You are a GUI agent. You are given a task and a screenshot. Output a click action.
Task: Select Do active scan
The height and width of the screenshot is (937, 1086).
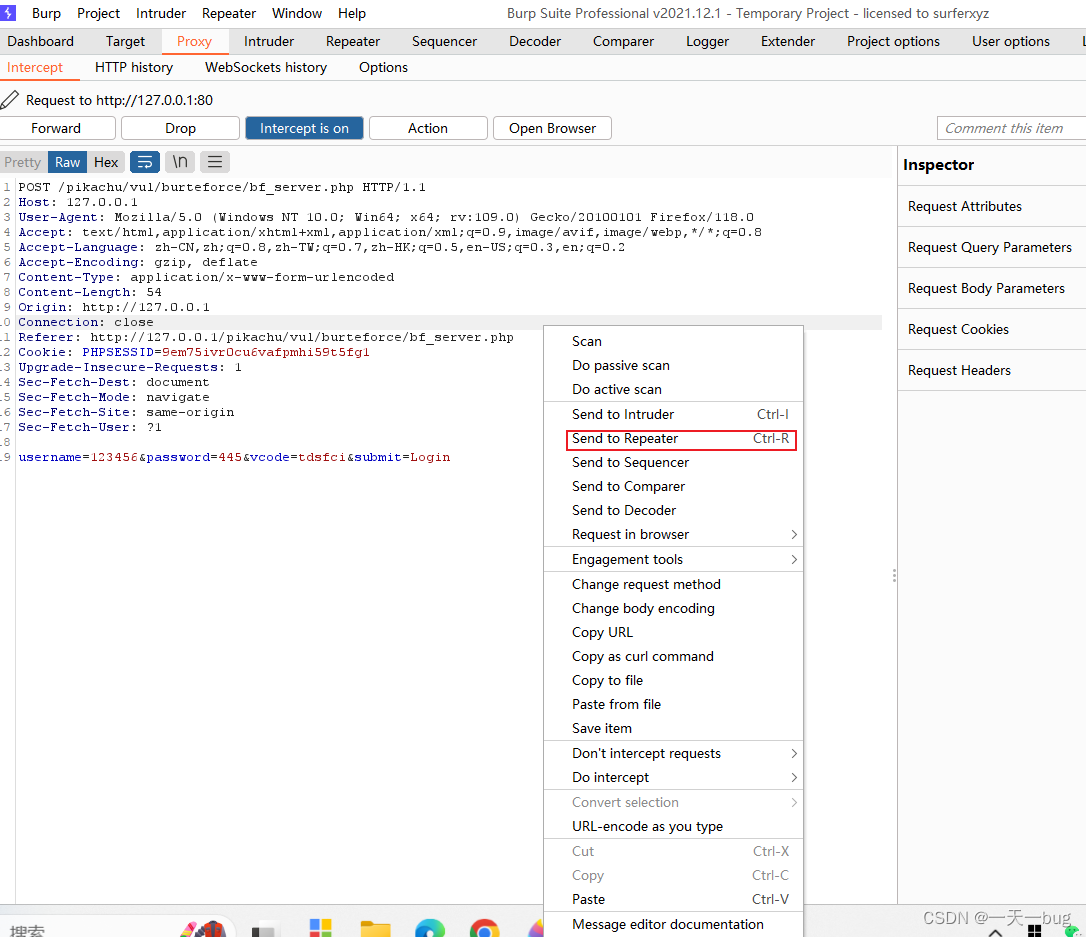673,389
